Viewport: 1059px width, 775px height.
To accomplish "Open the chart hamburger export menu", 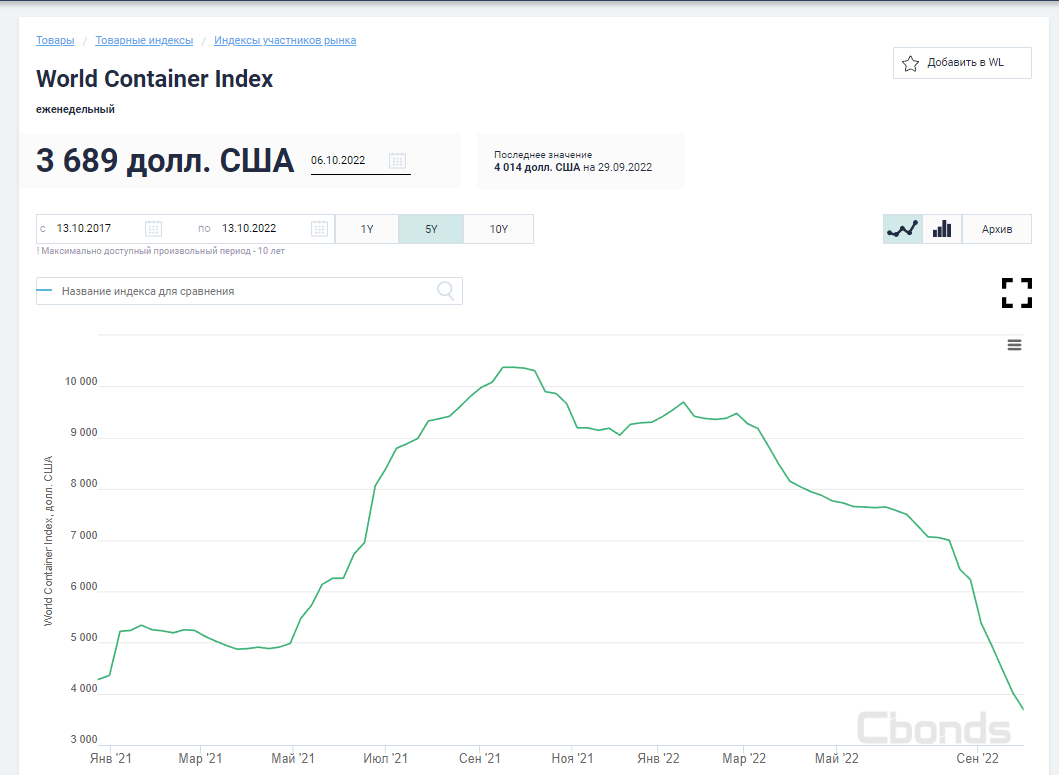I will [1014, 345].
